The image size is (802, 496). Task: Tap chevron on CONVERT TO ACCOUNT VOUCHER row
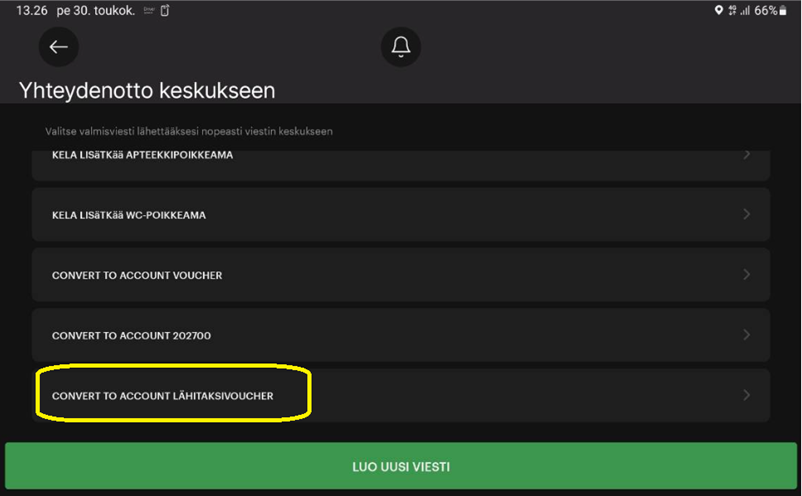point(747,274)
